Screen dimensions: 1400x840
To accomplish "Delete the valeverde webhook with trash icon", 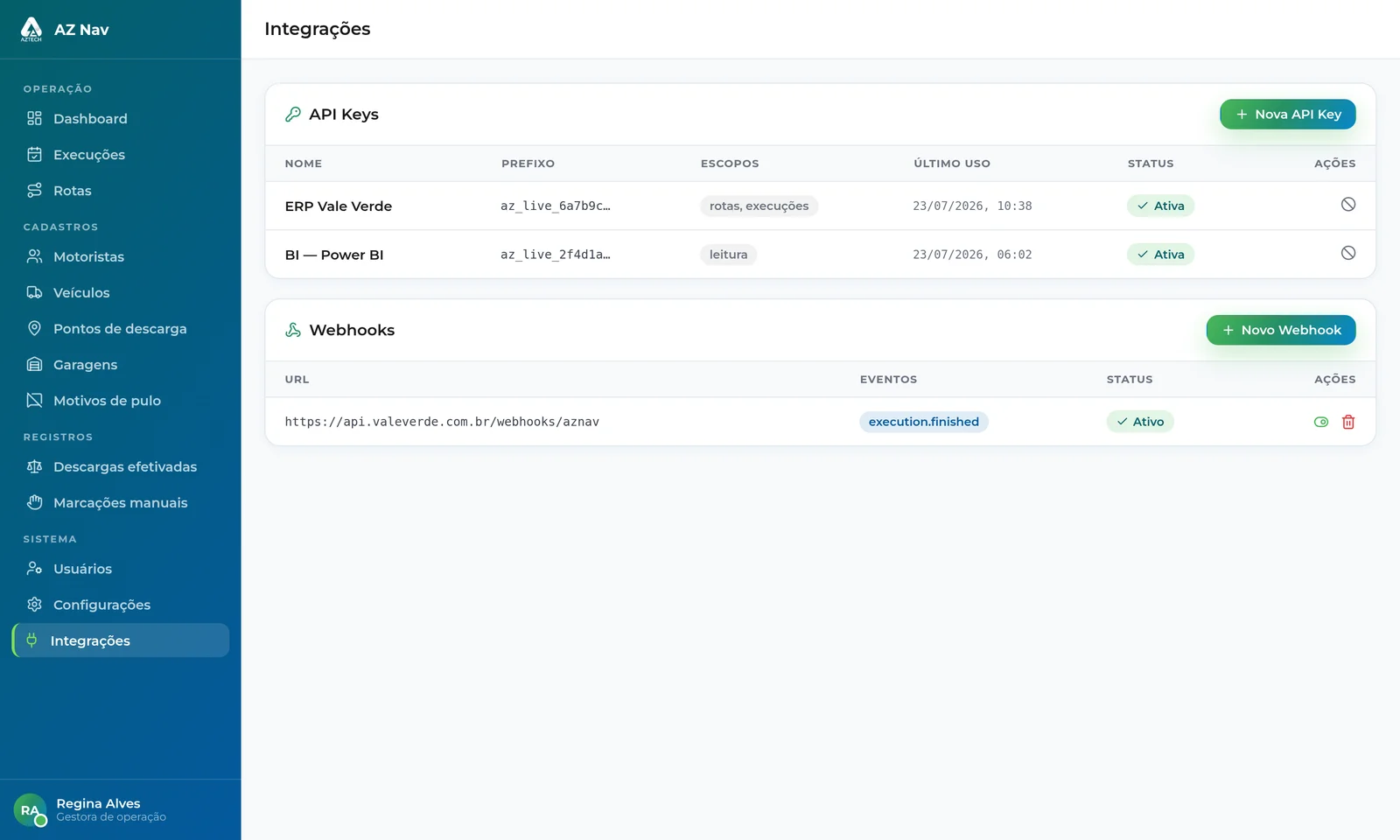I will (x=1348, y=422).
